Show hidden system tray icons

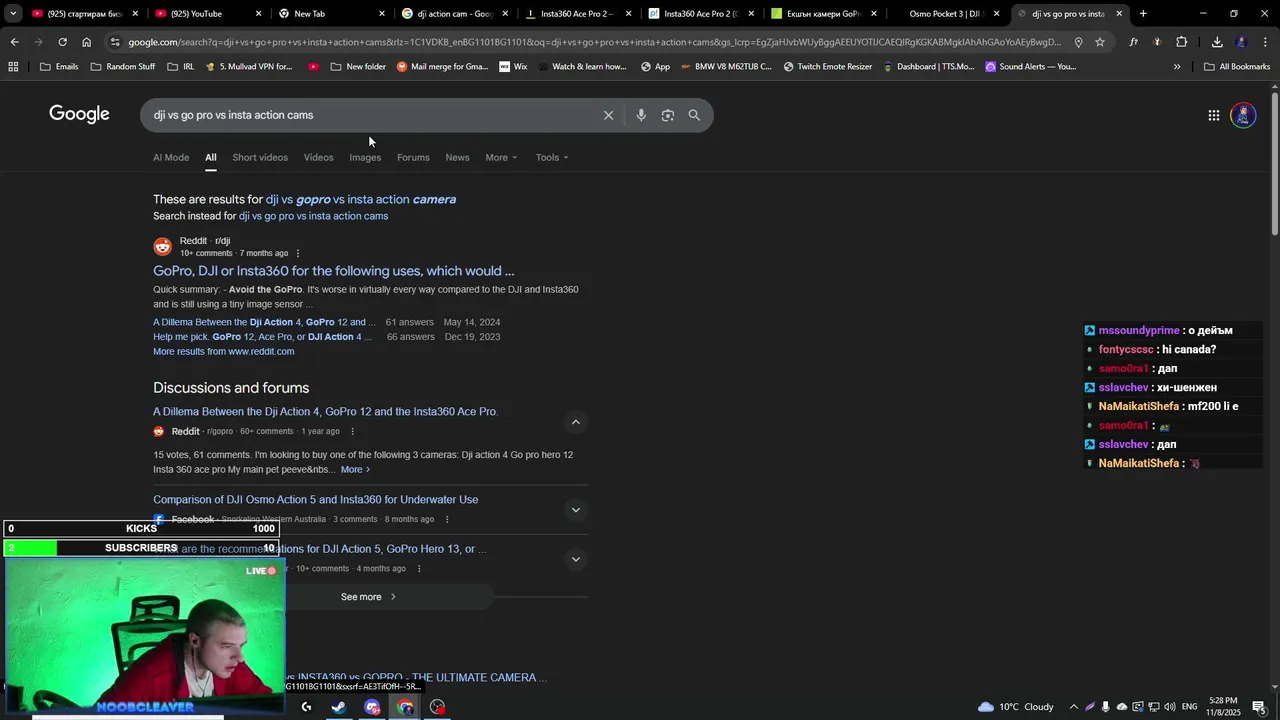(x=1074, y=707)
